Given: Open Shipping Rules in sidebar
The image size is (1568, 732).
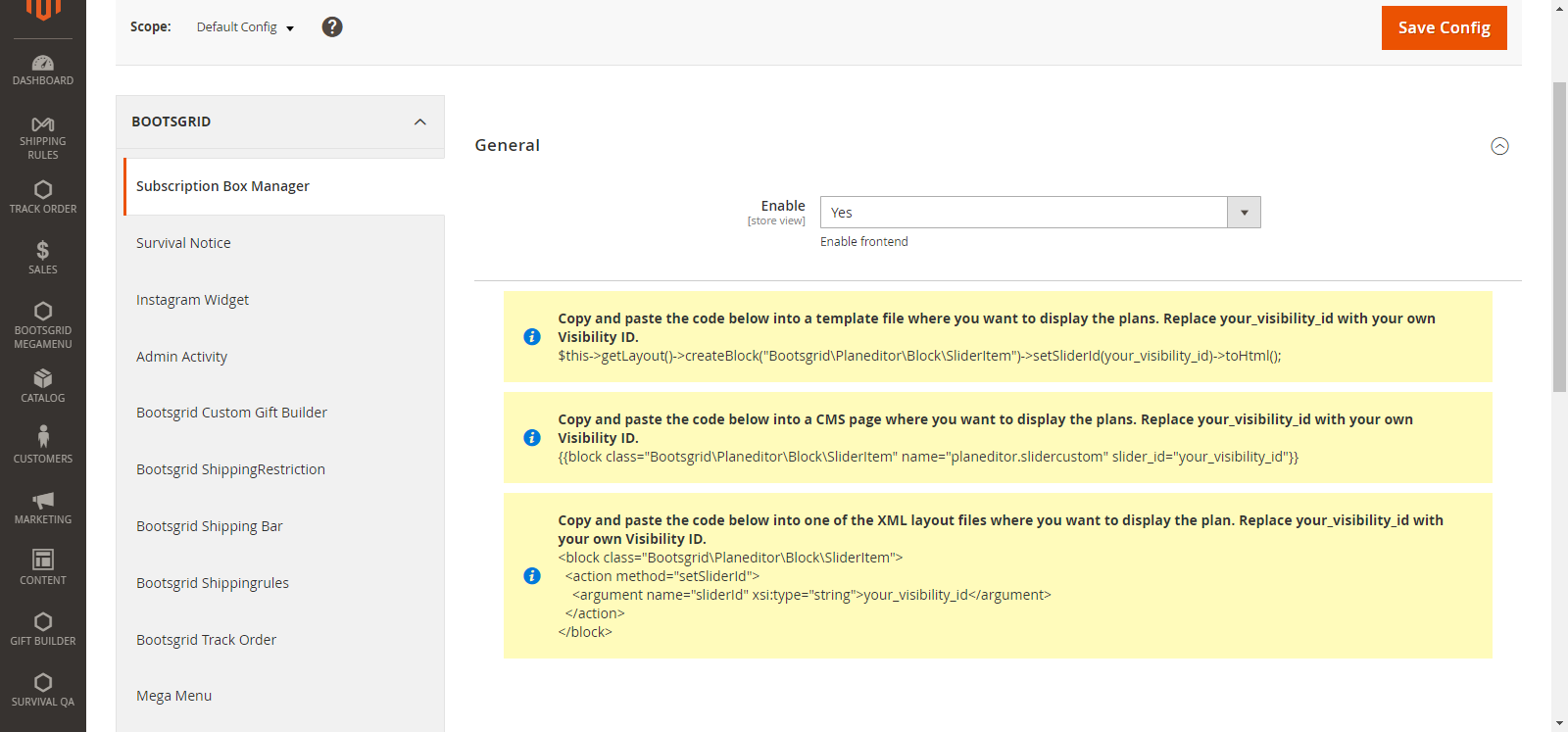Looking at the screenshot, I should click(43, 138).
